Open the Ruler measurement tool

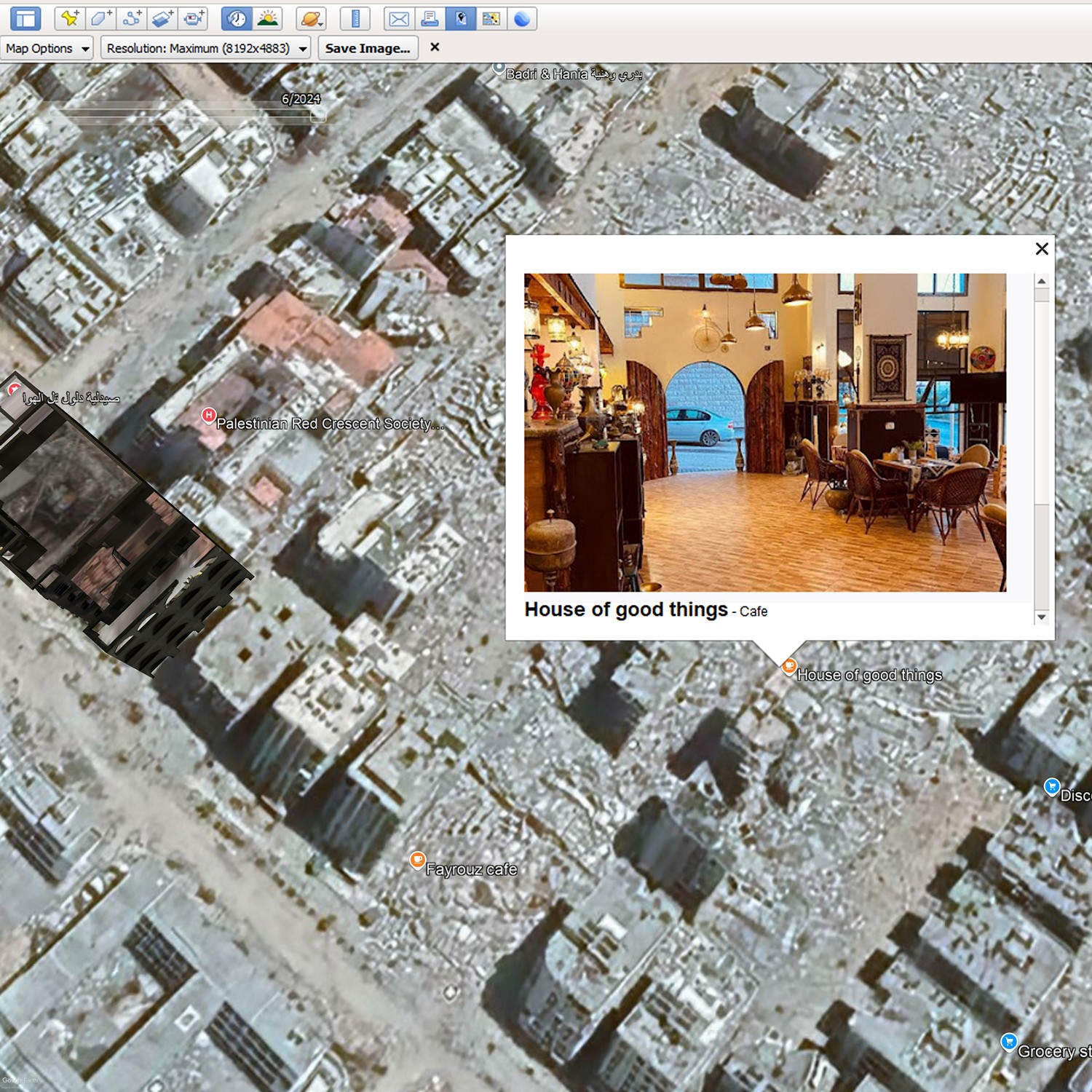355,18
